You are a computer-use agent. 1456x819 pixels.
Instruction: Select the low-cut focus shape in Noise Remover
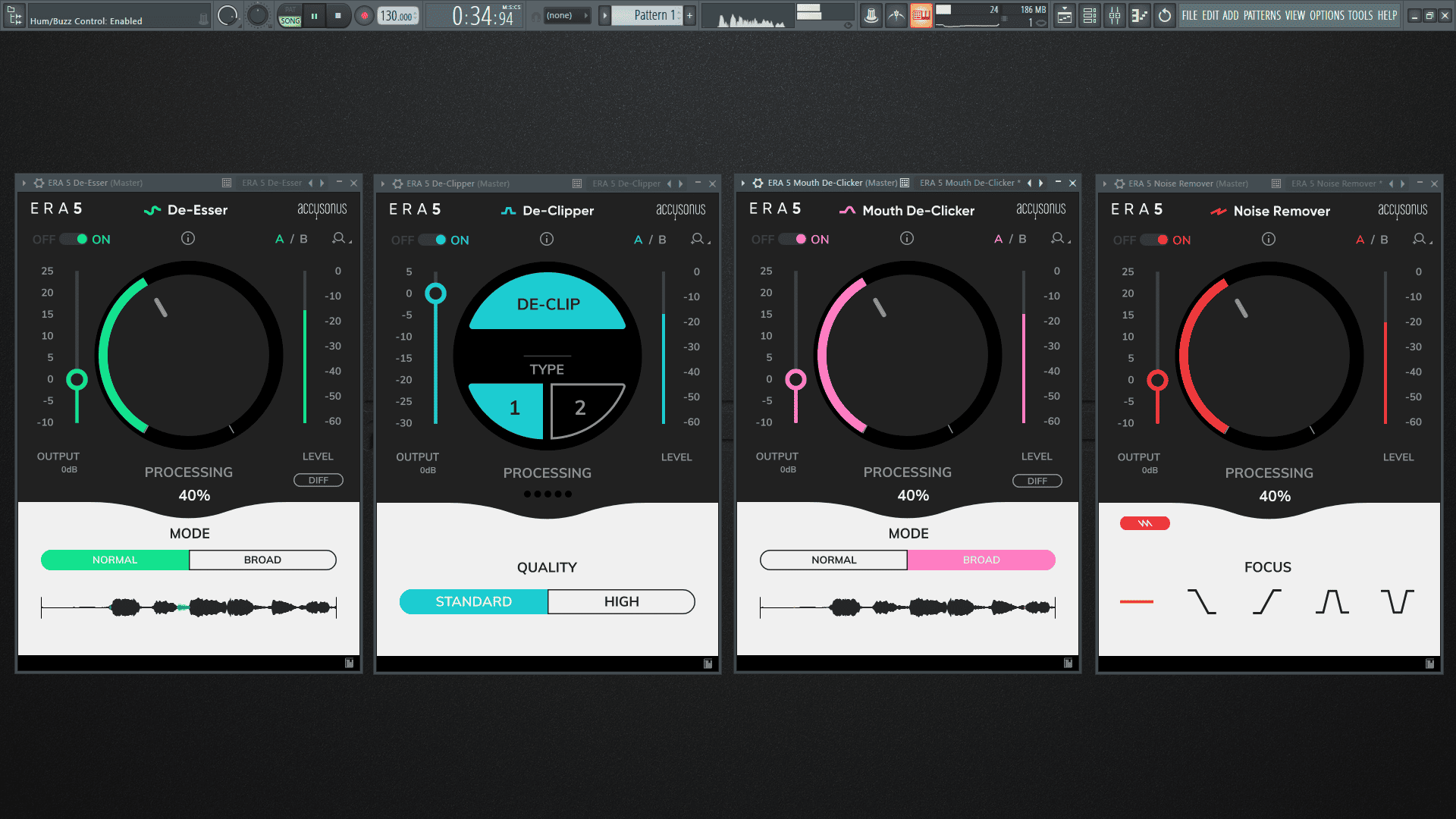coord(1267,602)
